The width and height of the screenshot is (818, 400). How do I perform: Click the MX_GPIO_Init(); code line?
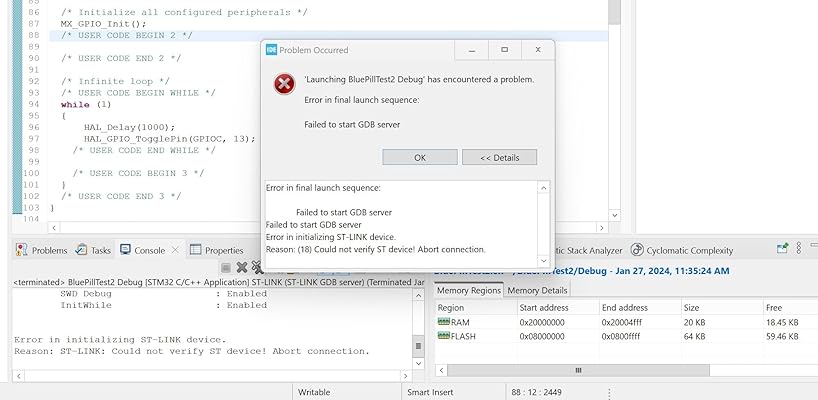coord(103,24)
